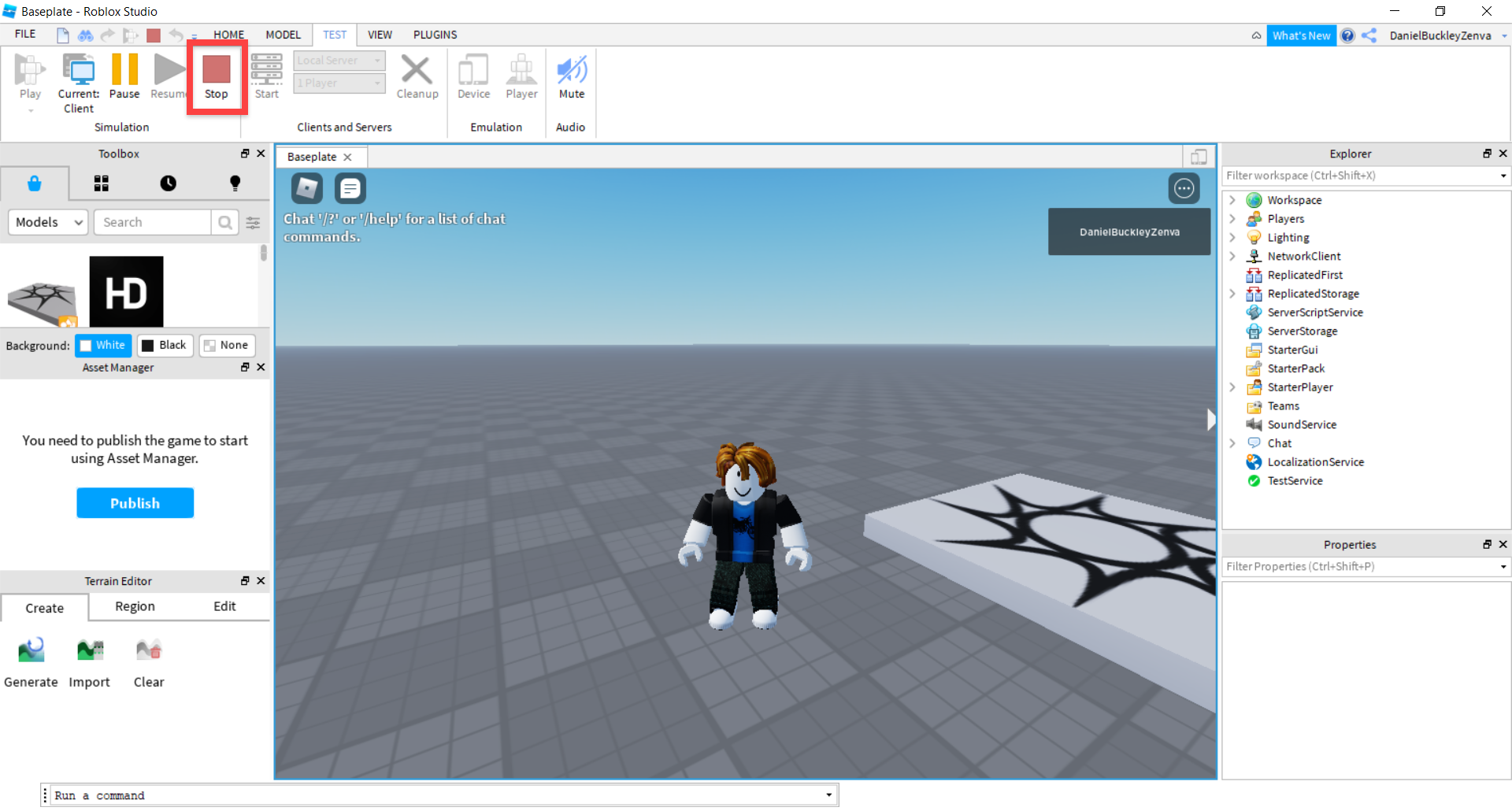Open Player emulation
The width and height of the screenshot is (1512, 811).
521,76
